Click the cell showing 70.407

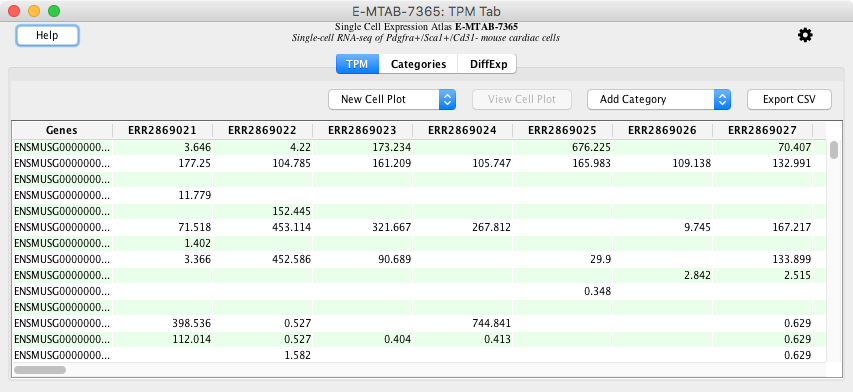click(x=763, y=147)
